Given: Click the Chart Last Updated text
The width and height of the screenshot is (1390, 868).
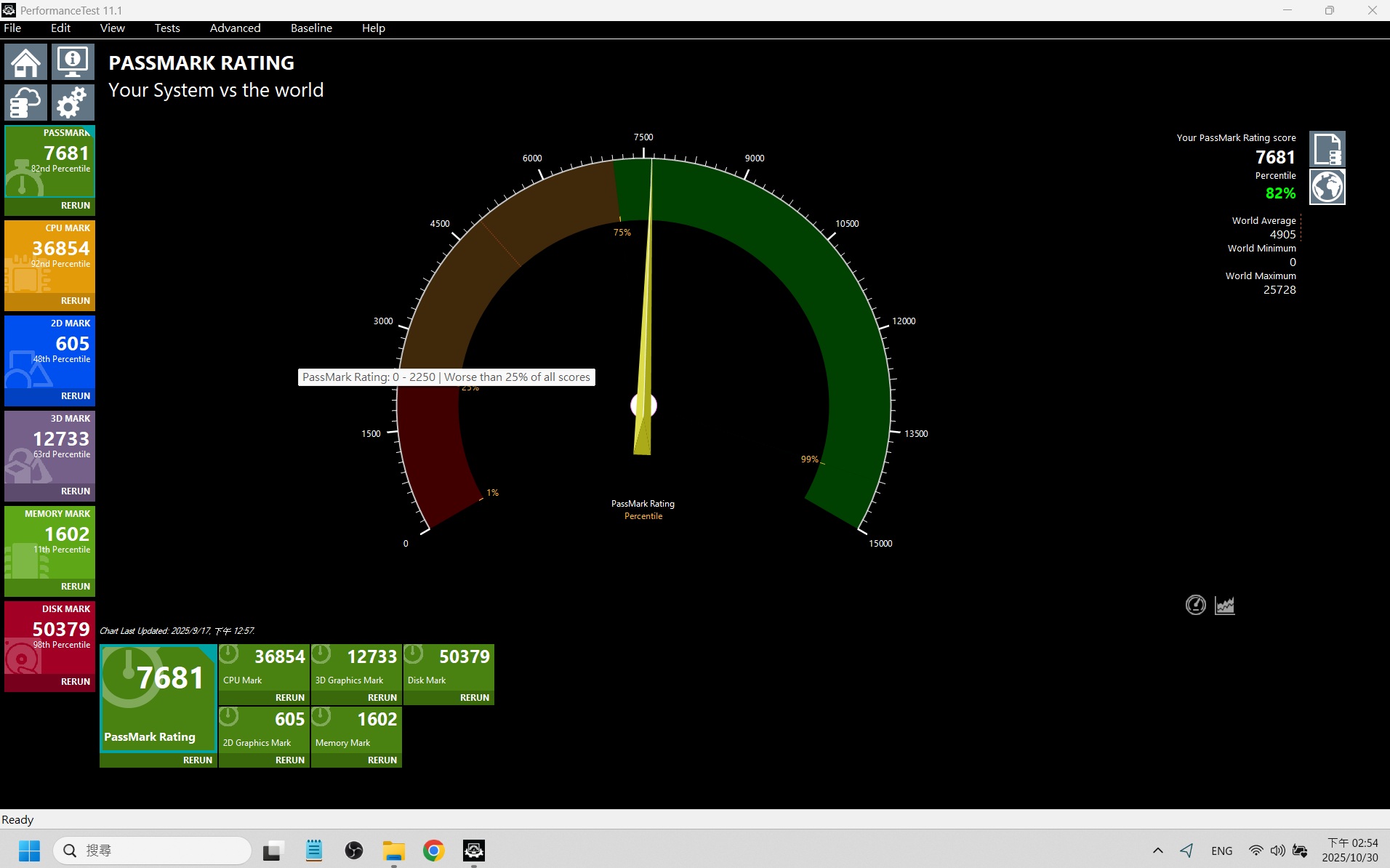Looking at the screenshot, I should point(177,631).
